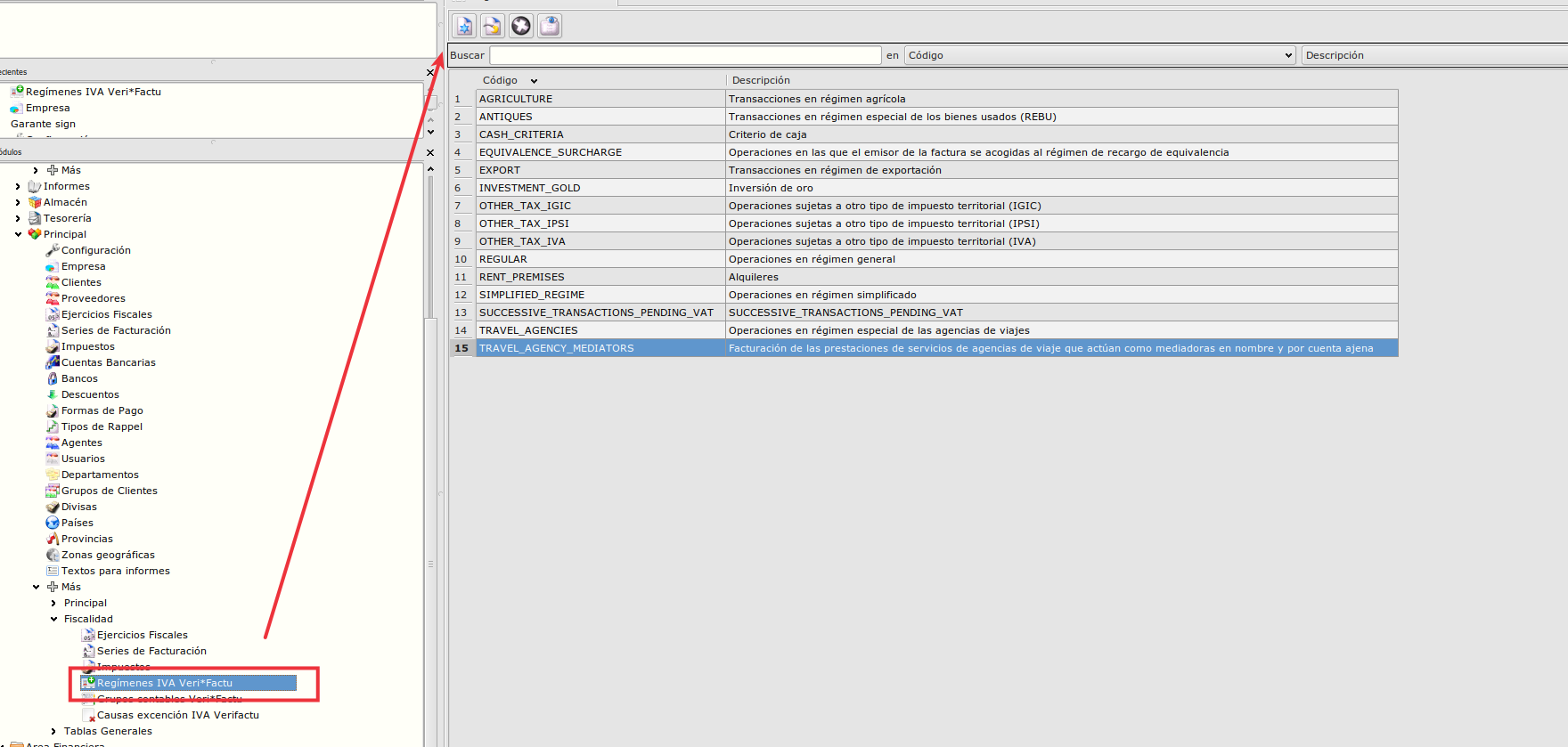Expand the Informes tree node

coord(18,186)
